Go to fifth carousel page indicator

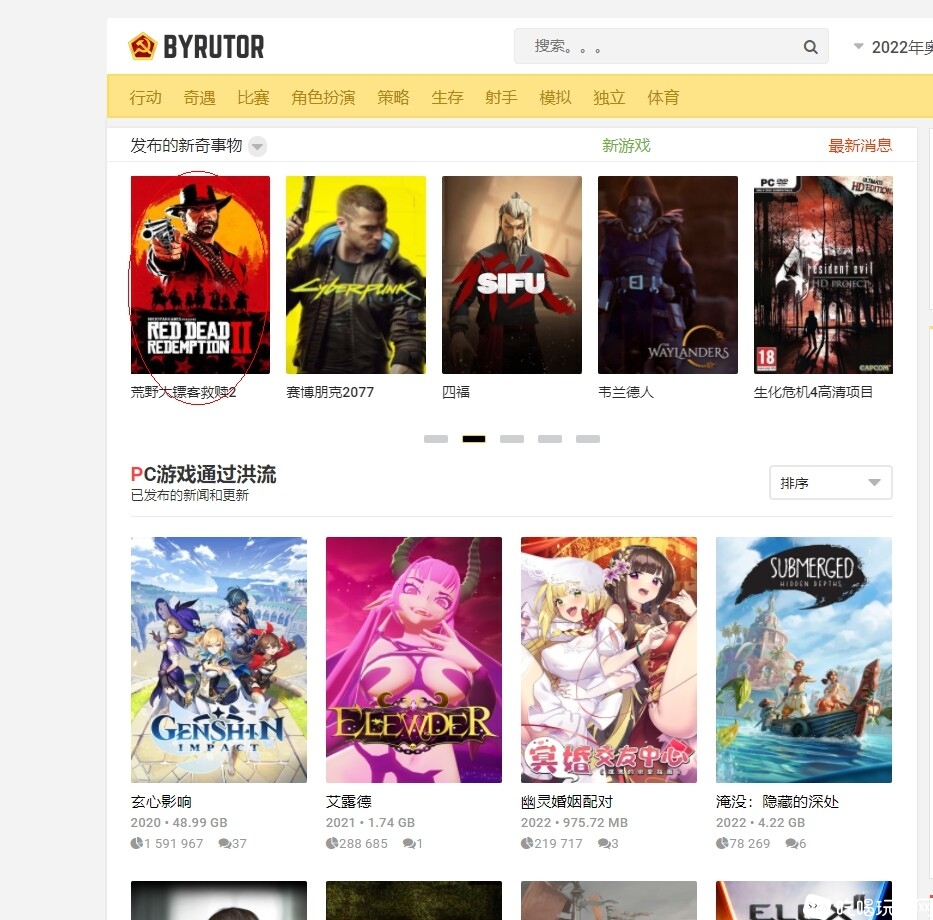pyautogui.click(x=588, y=439)
